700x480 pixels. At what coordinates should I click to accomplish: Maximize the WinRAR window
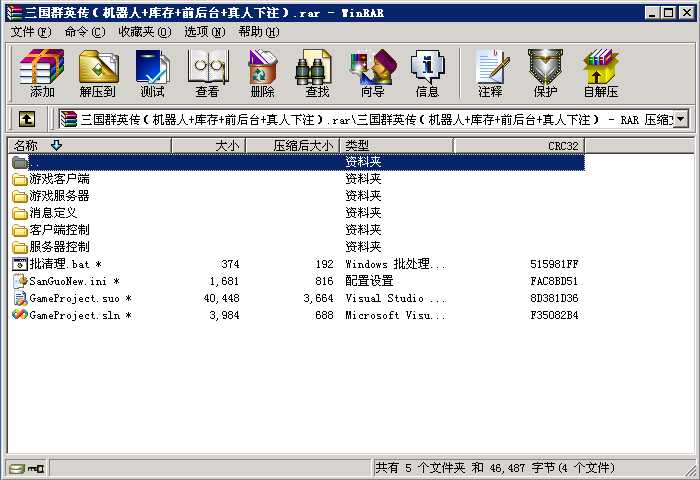[668, 13]
